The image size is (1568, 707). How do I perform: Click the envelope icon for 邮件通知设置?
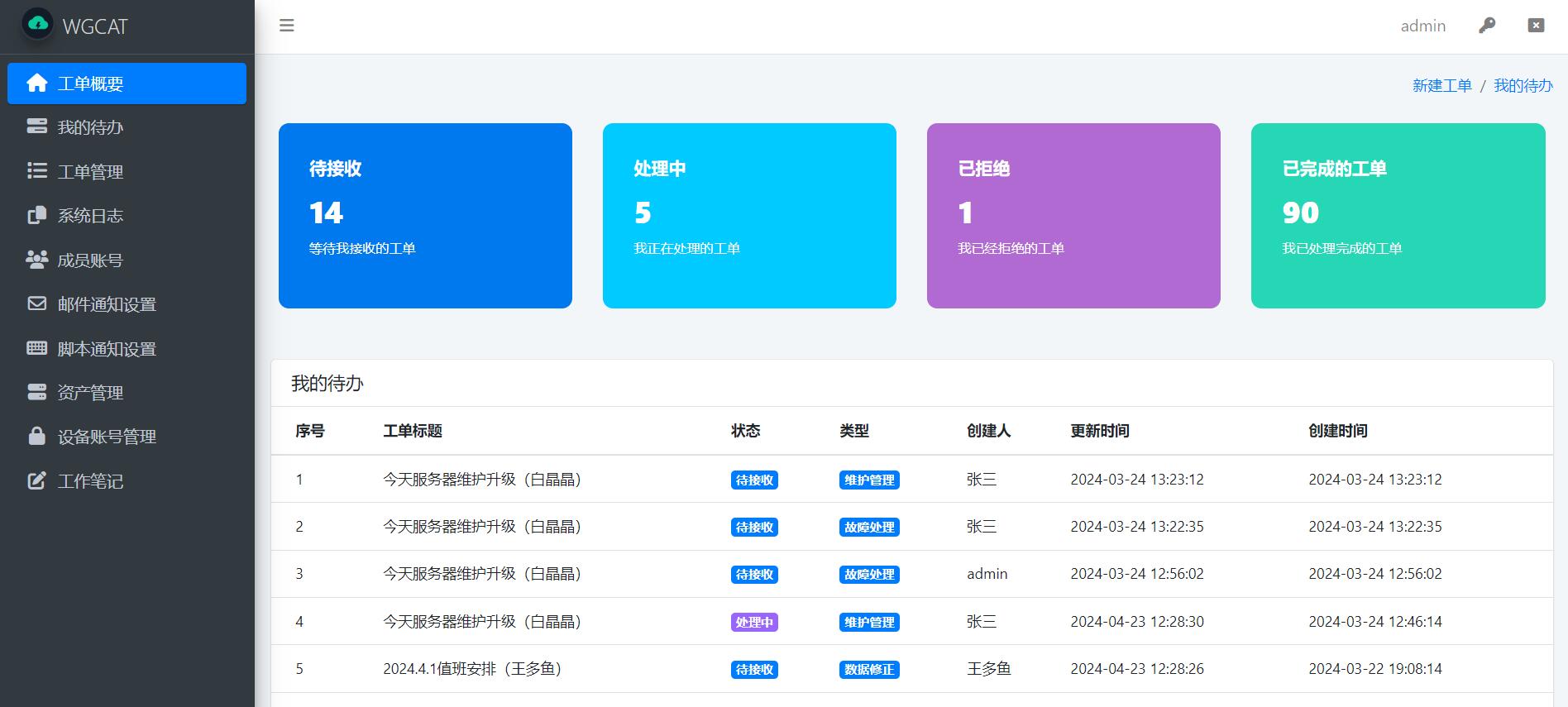[x=37, y=303]
